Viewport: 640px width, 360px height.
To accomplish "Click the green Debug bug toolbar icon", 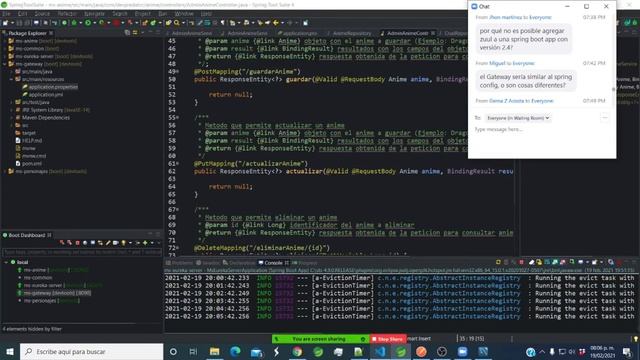I will click(74, 23).
